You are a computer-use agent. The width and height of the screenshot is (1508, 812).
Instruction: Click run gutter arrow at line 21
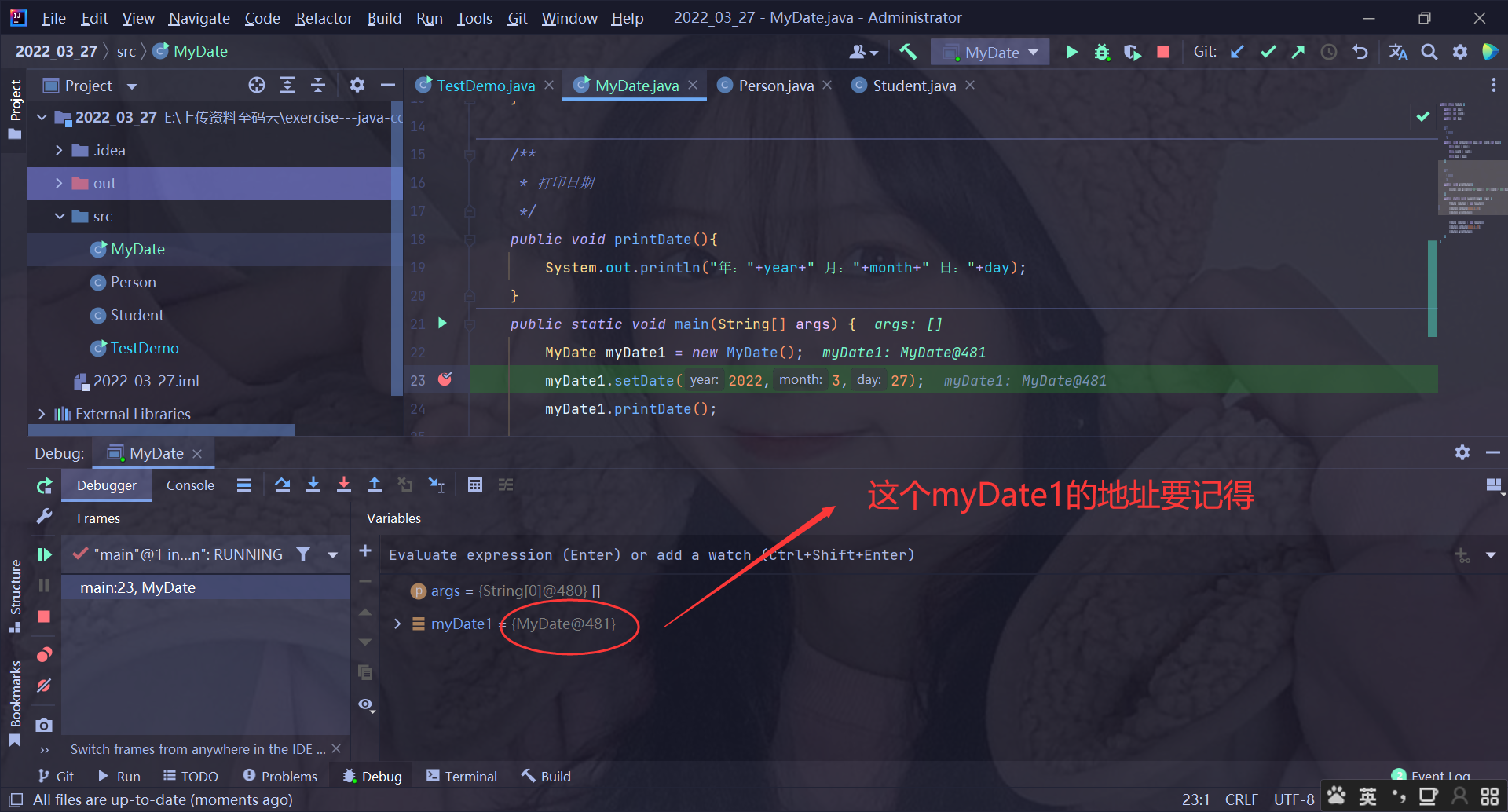(x=442, y=323)
